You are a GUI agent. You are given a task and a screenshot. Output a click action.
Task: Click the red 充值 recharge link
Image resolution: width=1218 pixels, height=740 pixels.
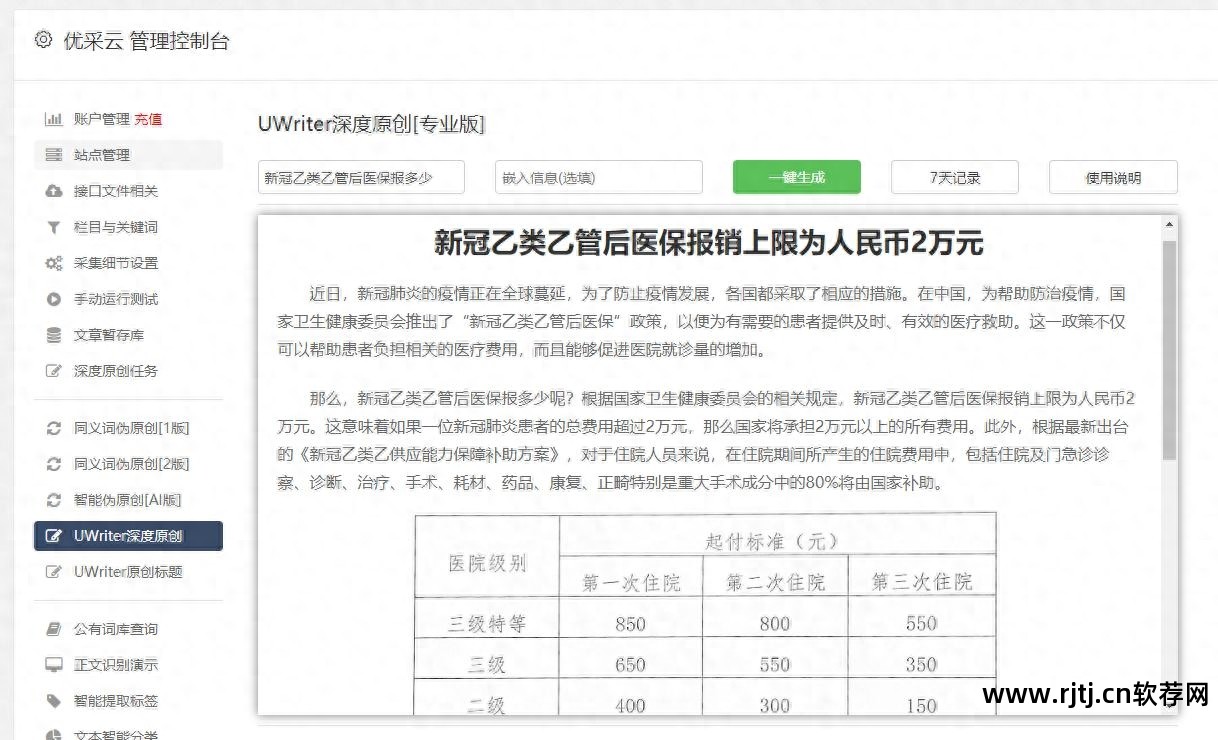pos(147,119)
